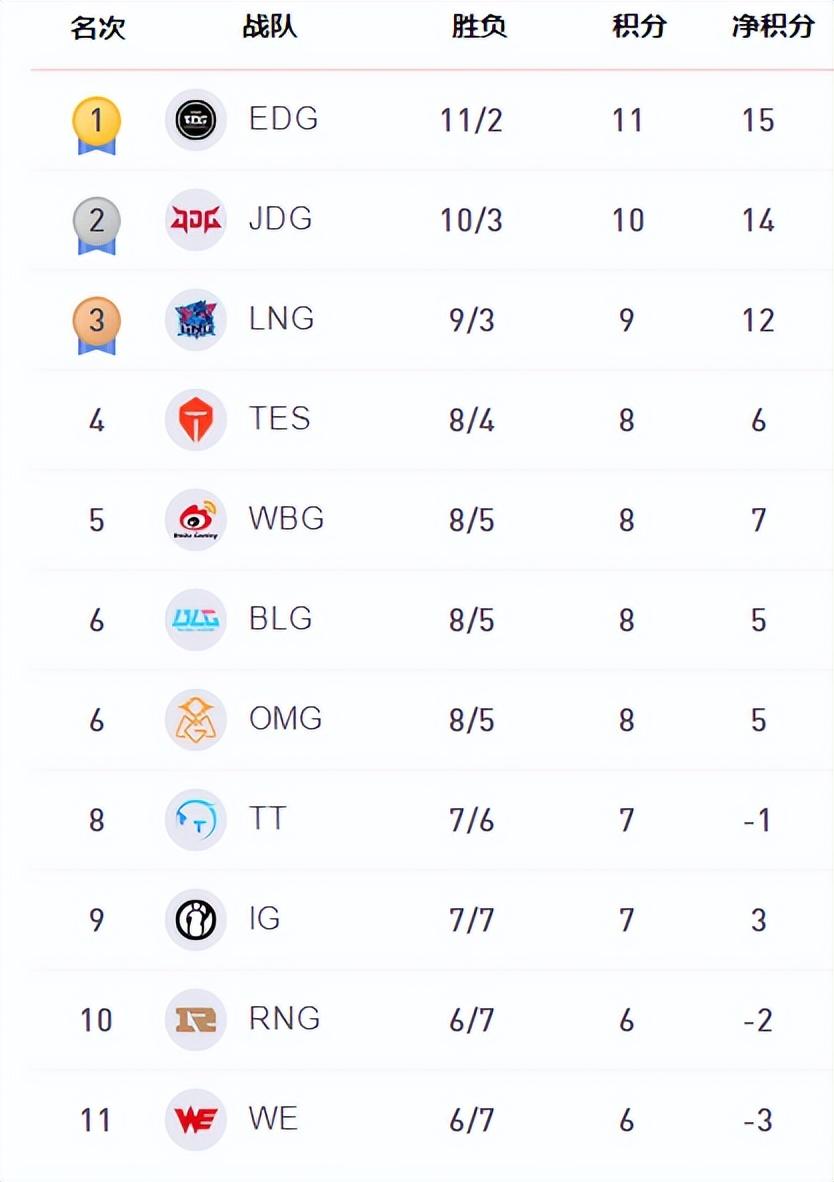Click the RNG team logo
The height and width of the screenshot is (1182, 834).
coord(195,1020)
